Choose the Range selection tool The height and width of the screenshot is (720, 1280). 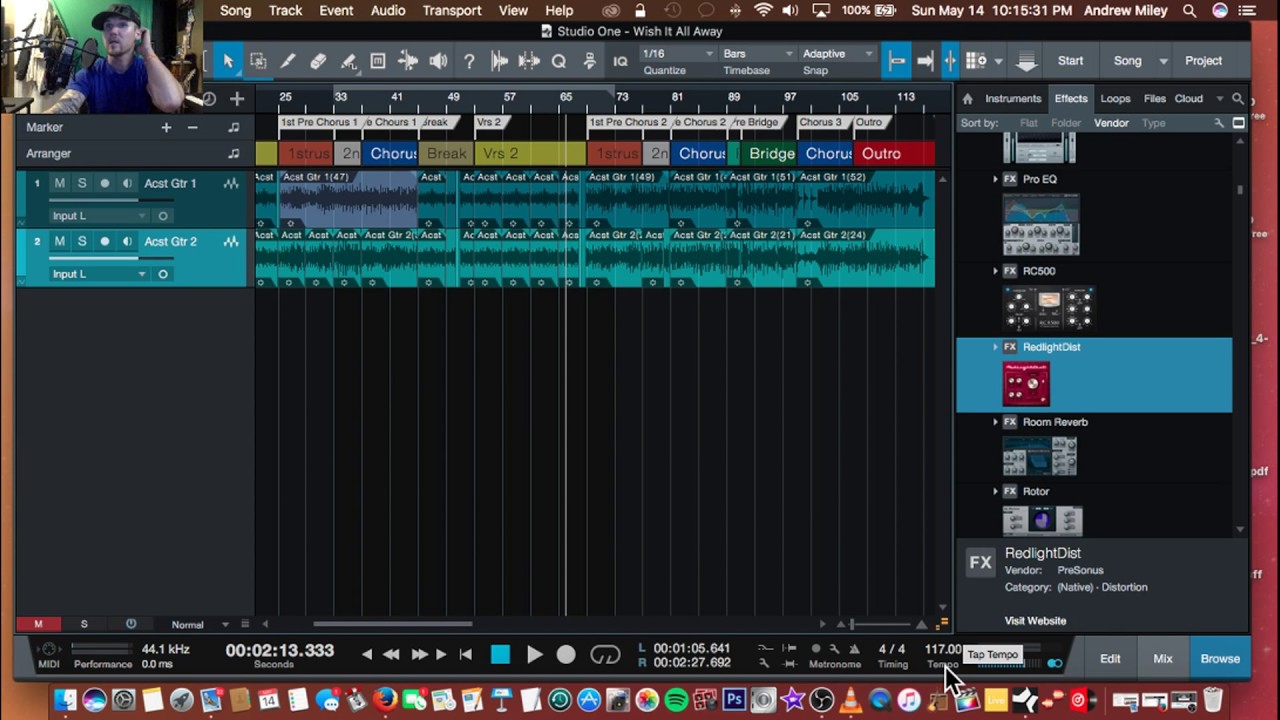coord(258,61)
